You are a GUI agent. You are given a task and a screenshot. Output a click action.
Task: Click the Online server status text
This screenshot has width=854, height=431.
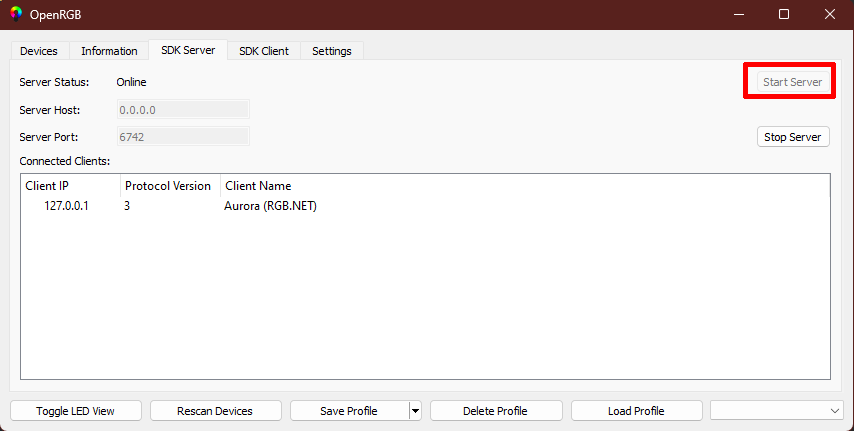(x=131, y=82)
